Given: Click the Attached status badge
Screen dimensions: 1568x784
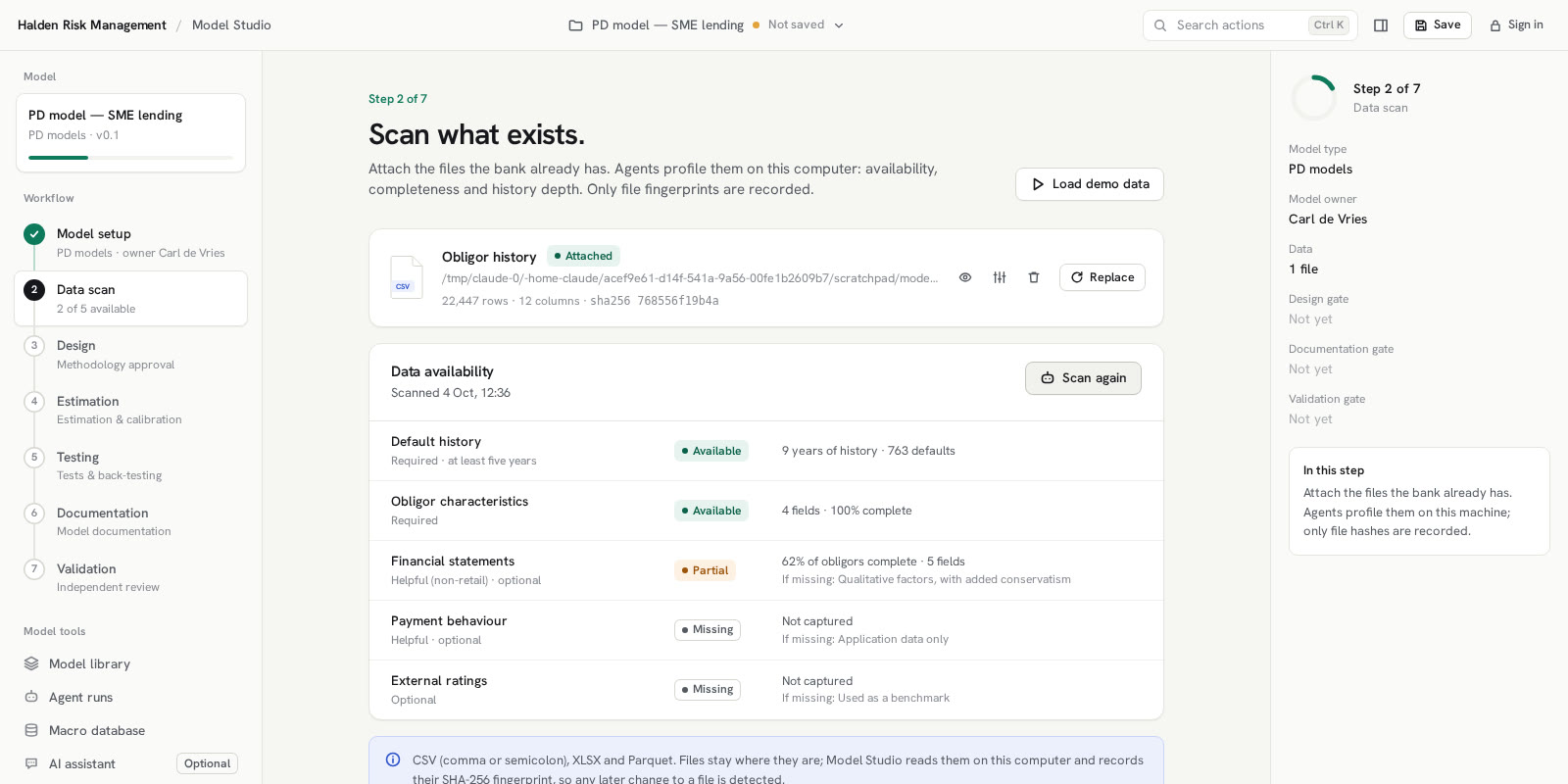Looking at the screenshot, I should (x=583, y=256).
